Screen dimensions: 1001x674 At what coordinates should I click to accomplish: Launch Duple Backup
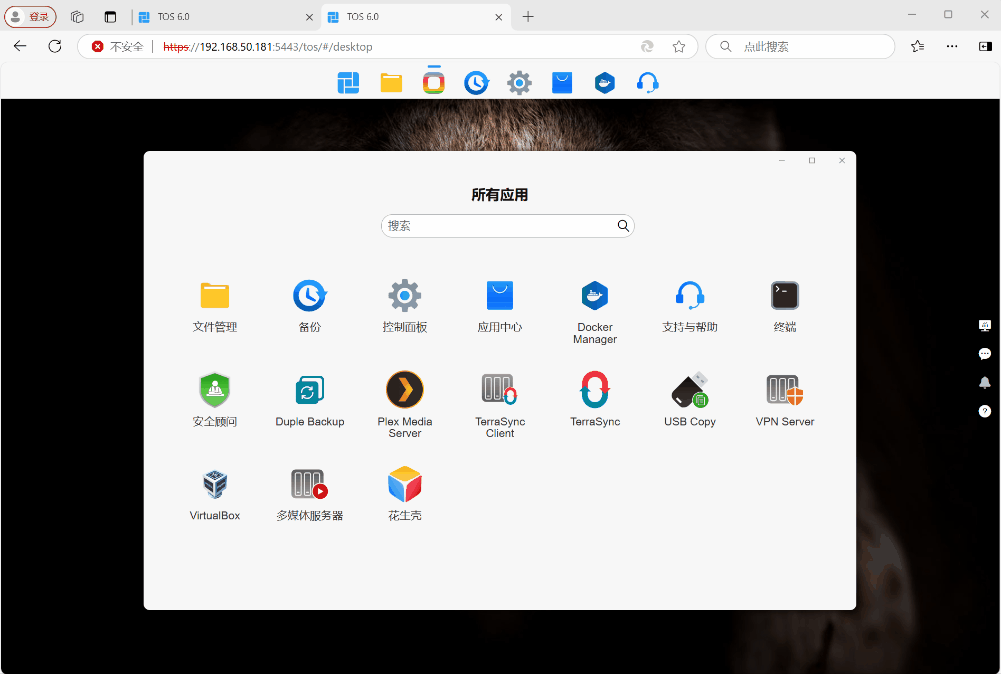[x=310, y=401]
